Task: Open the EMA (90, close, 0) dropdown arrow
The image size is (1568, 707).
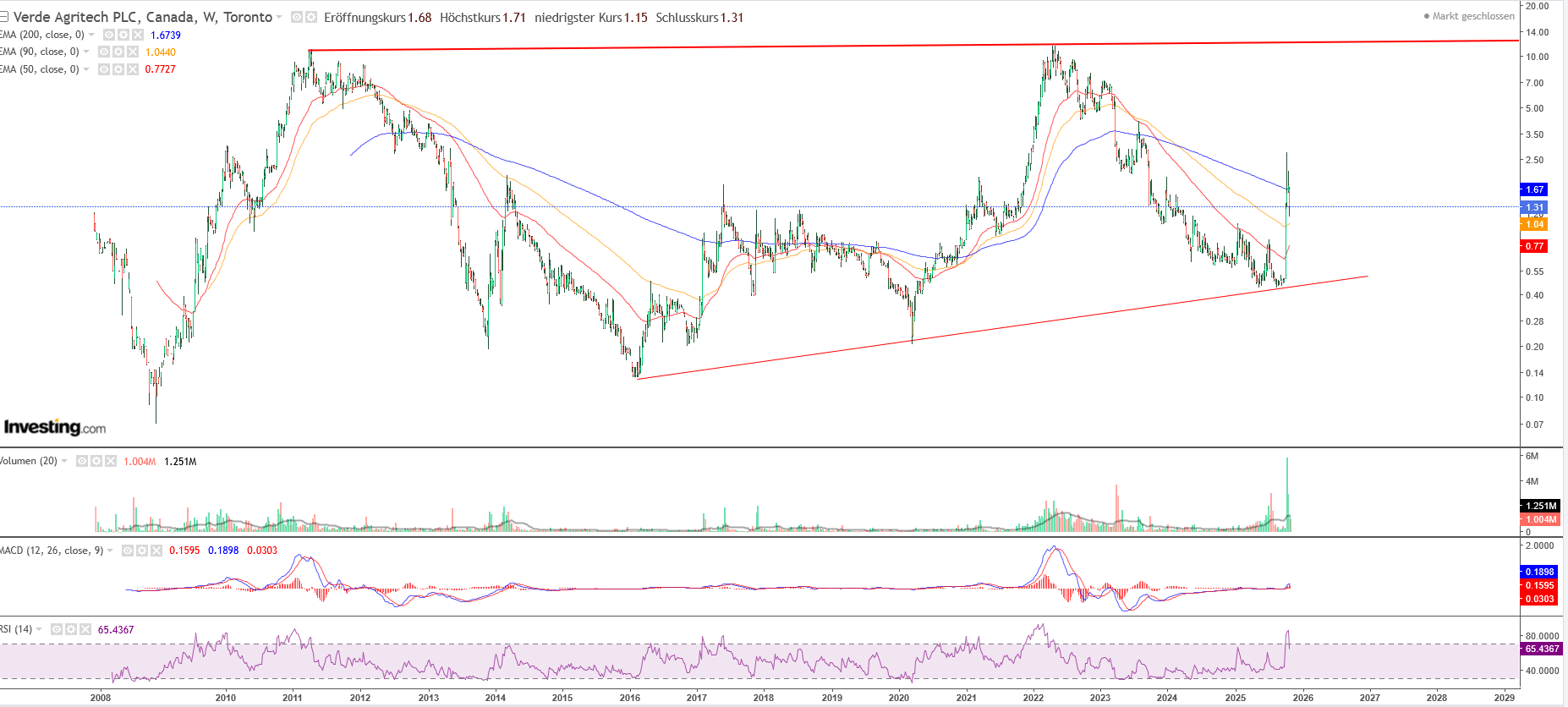Action: click(x=86, y=52)
